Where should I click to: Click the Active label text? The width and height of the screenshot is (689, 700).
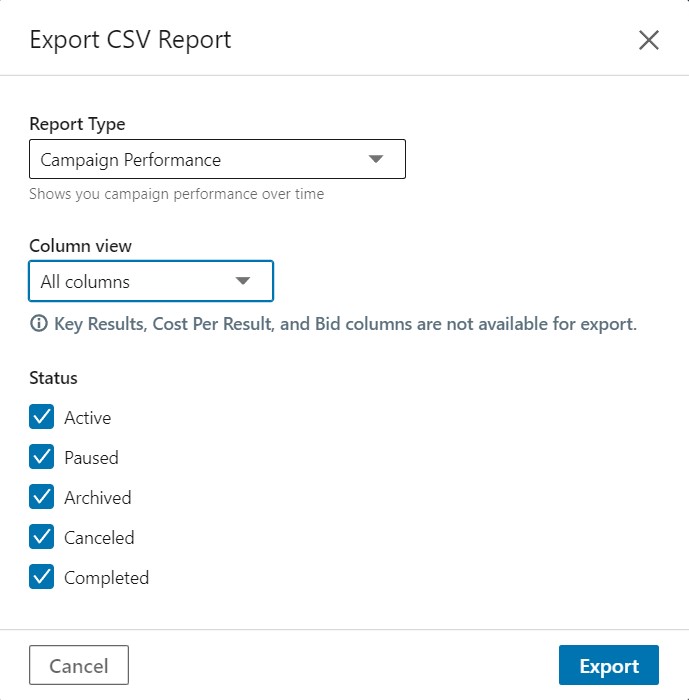tap(88, 418)
